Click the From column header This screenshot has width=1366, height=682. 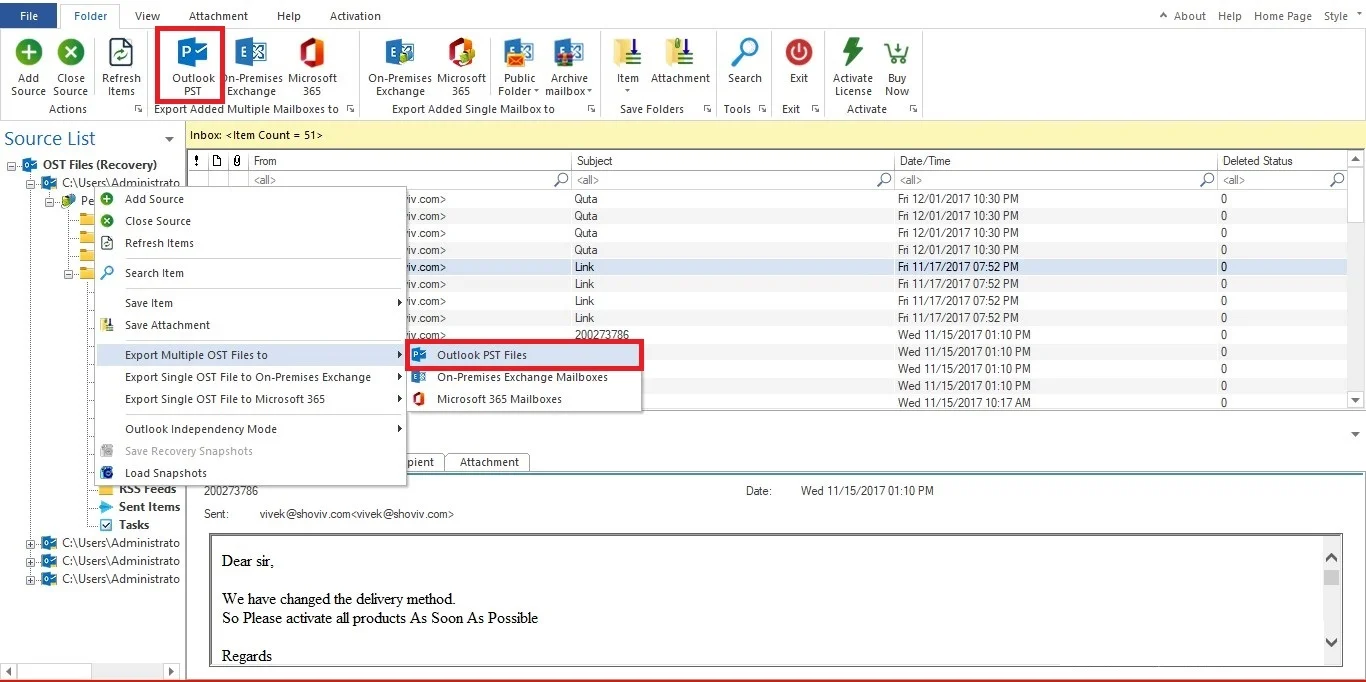[410, 161]
